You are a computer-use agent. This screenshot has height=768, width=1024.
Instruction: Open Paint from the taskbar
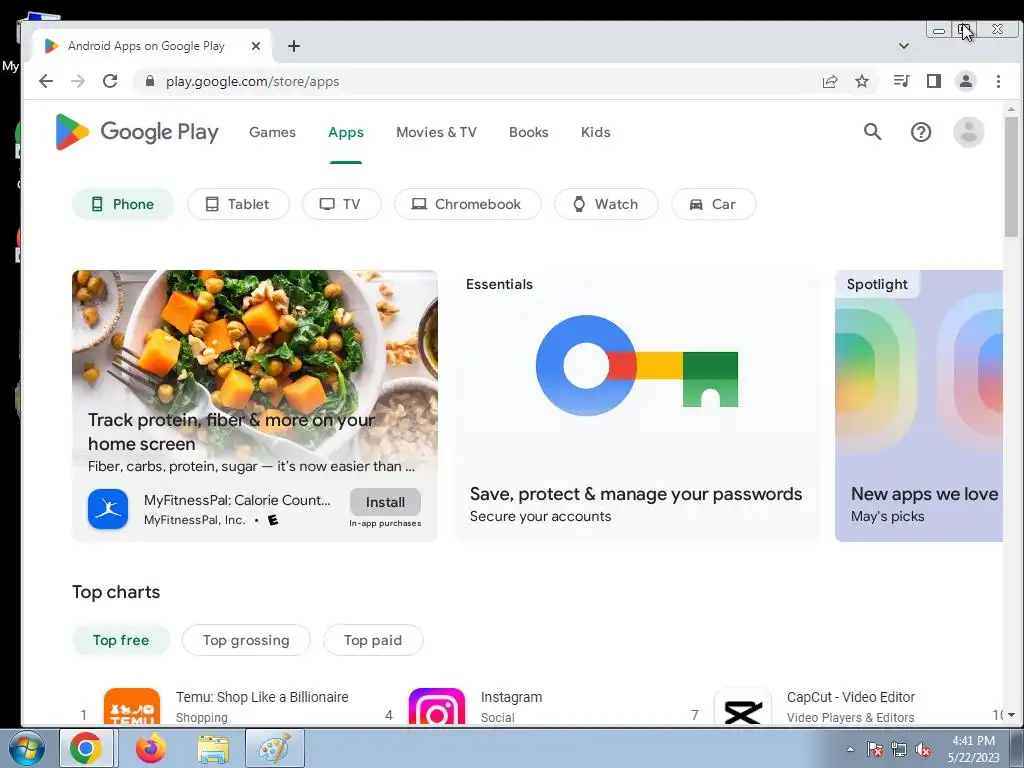275,748
